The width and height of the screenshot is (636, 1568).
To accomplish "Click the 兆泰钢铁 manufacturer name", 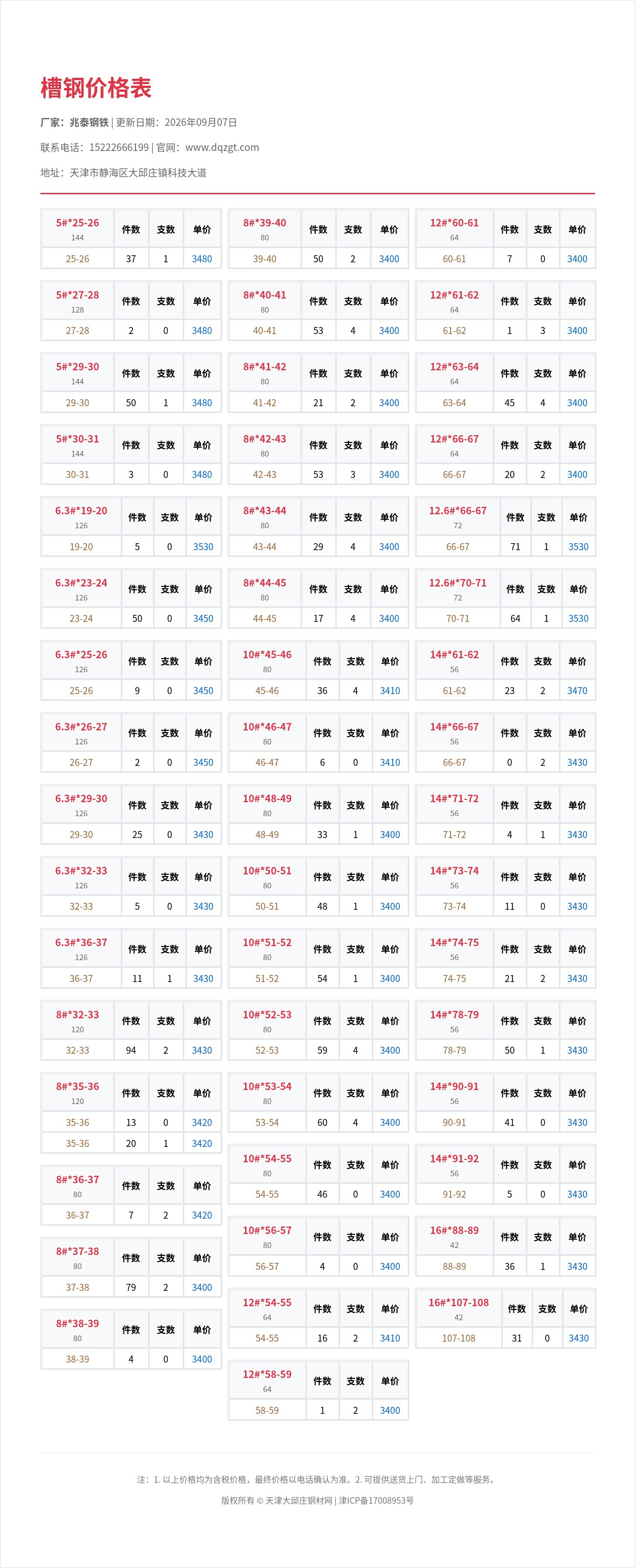I will coord(89,123).
